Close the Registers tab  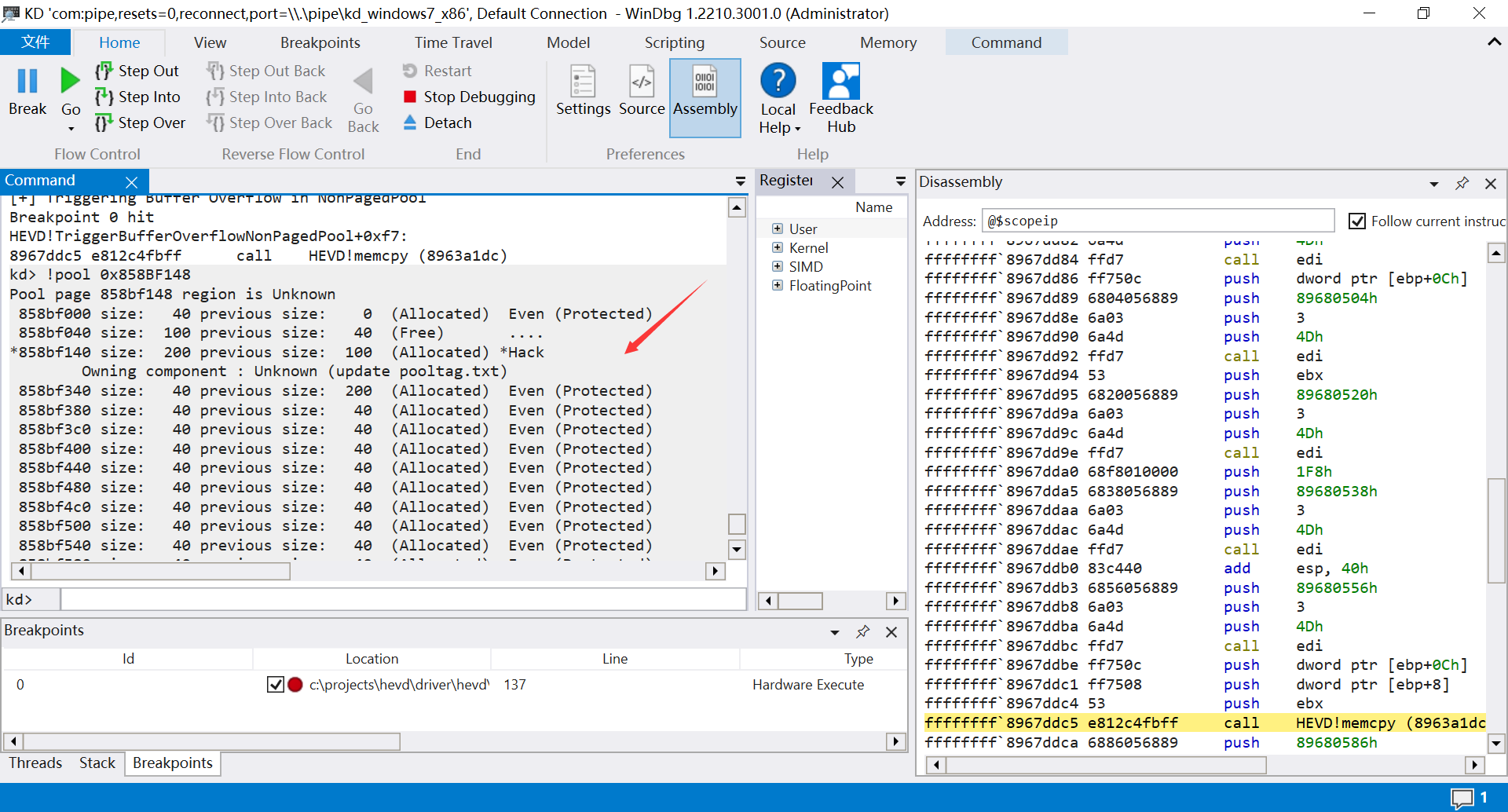pos(838,182)
